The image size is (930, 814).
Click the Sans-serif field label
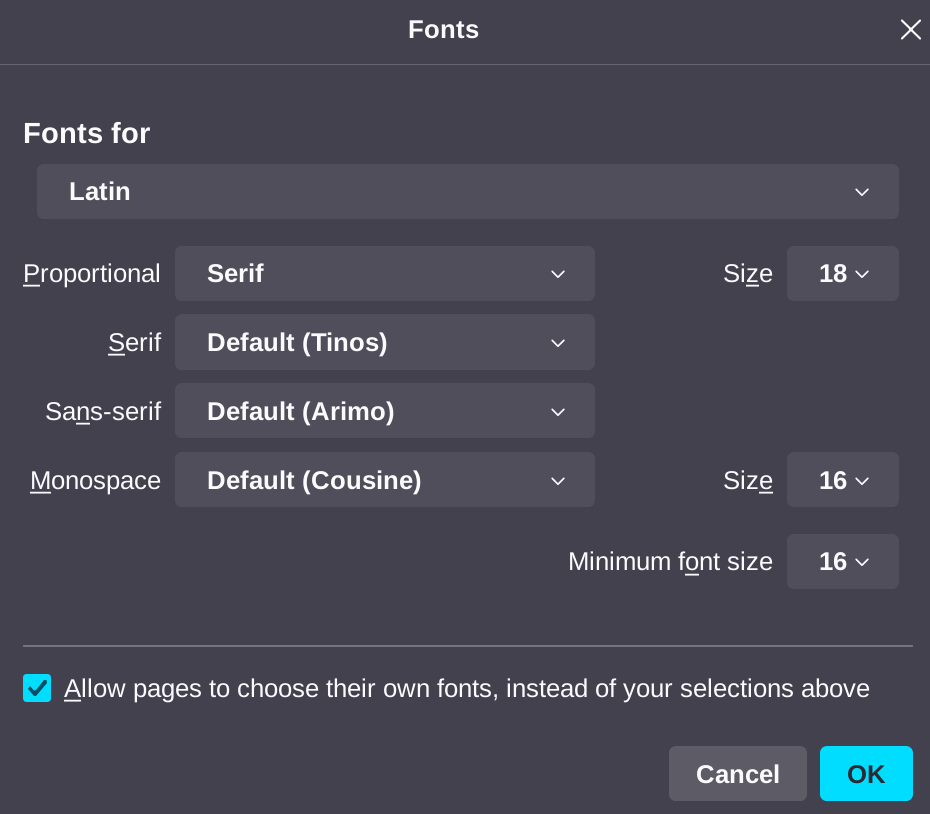click(x=103, y=412)
